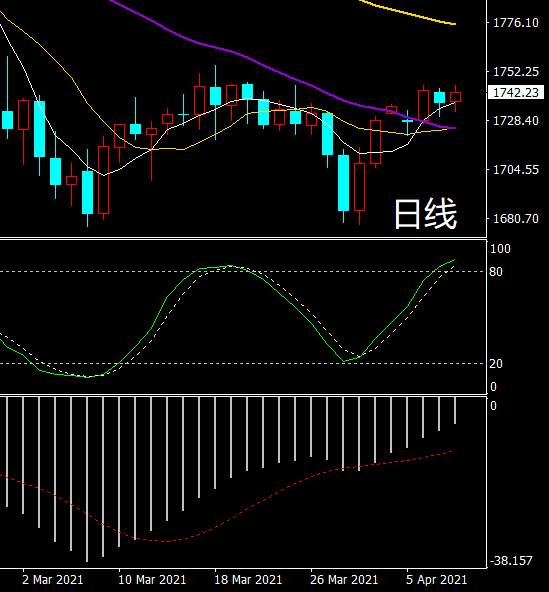
Task: Click the current price tag 1742.23
Action: click(x=516, y=92)
